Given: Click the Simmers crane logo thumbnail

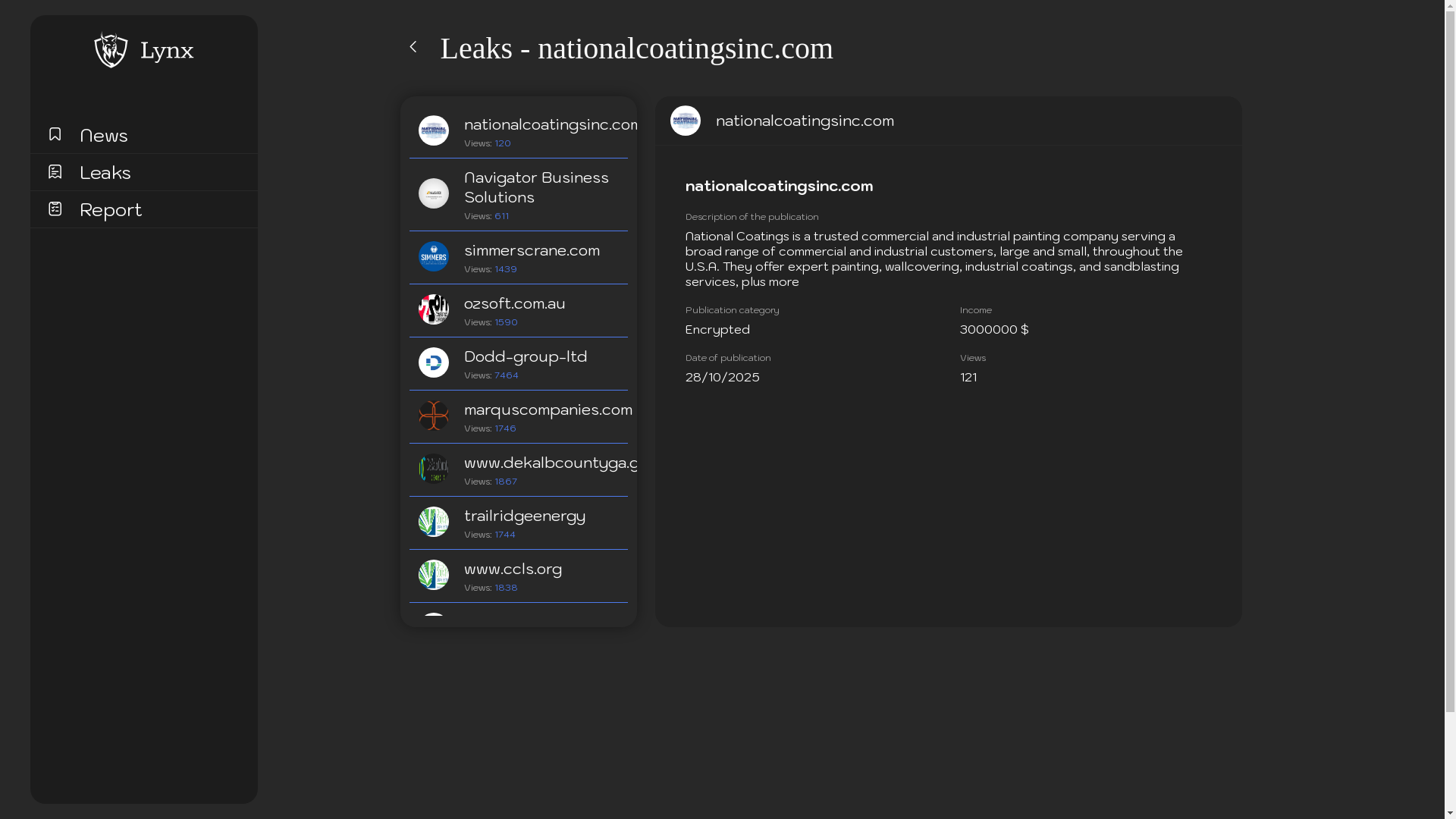Looking at the screenshot, I should pos(433,256).
